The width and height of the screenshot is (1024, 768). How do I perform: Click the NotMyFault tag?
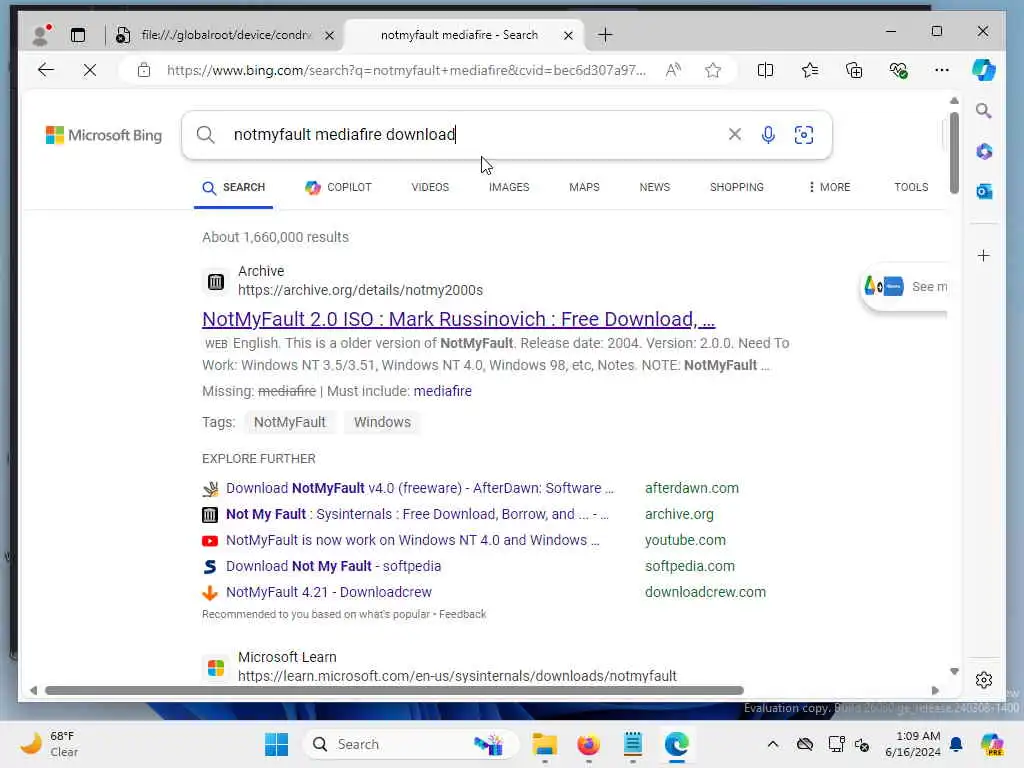289,423
